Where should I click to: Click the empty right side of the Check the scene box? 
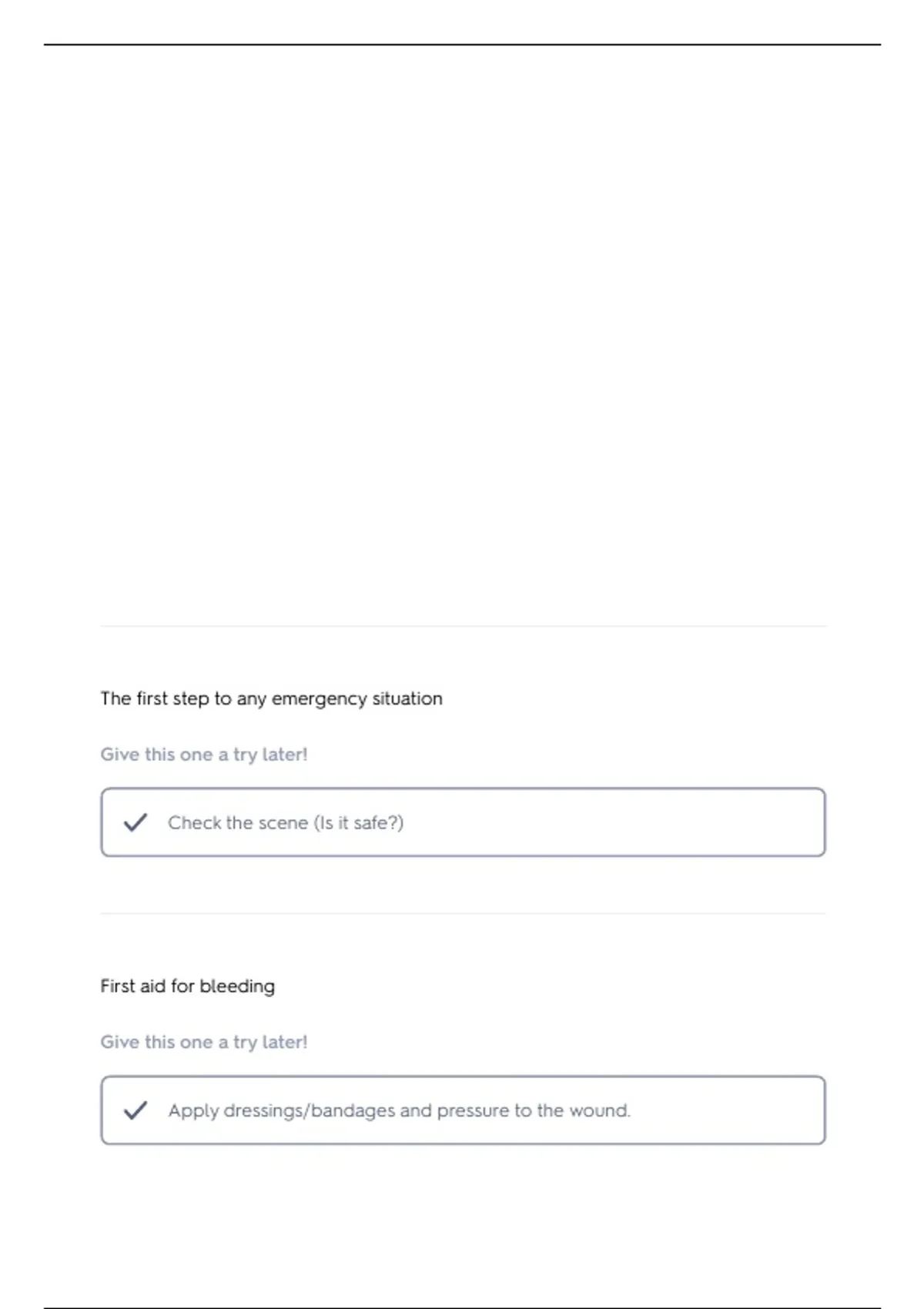click(x=616, y=822)
